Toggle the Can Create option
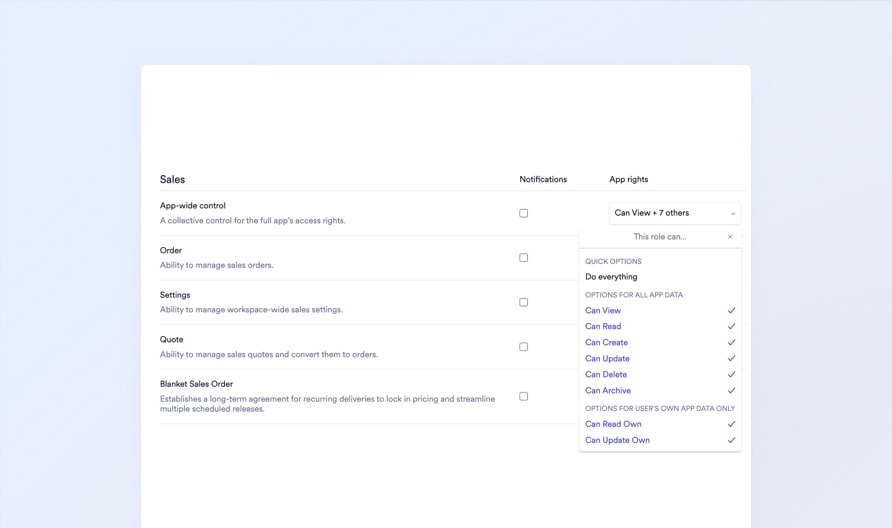Screen dimensions: 892x528 660,343
